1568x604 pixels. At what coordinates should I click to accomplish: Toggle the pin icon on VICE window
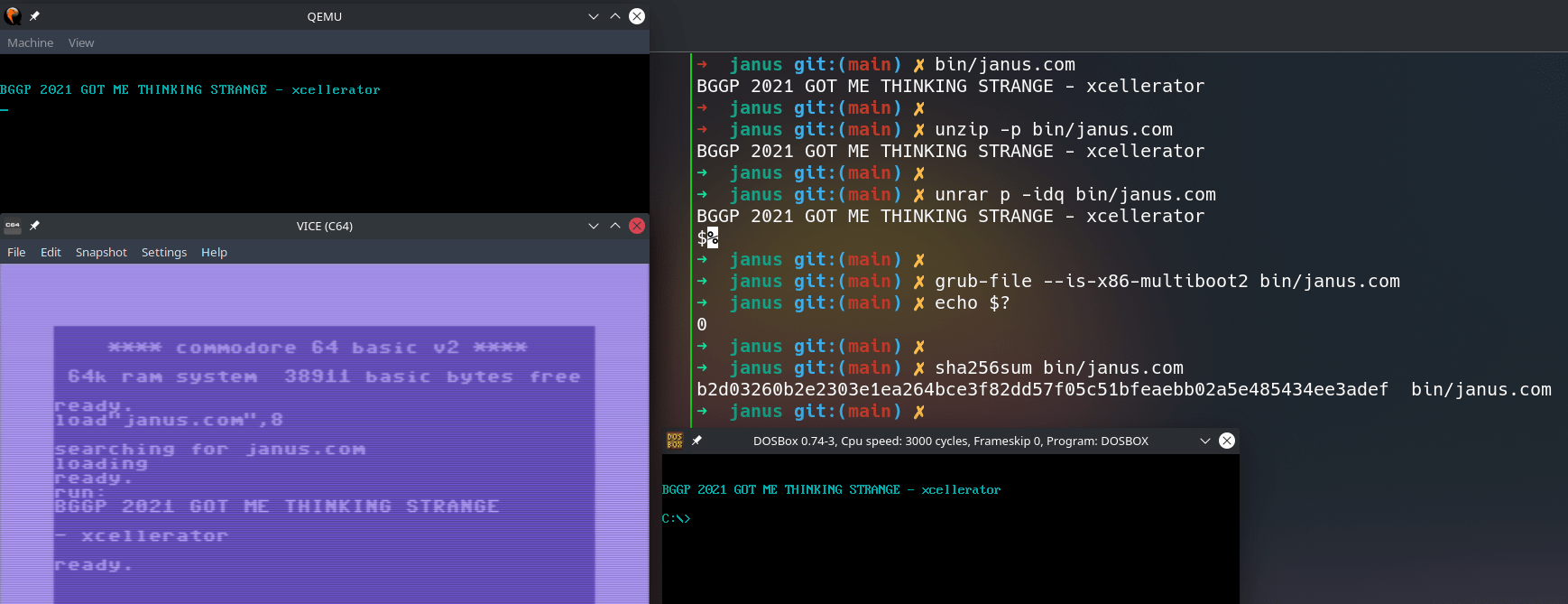coord(34,225)
